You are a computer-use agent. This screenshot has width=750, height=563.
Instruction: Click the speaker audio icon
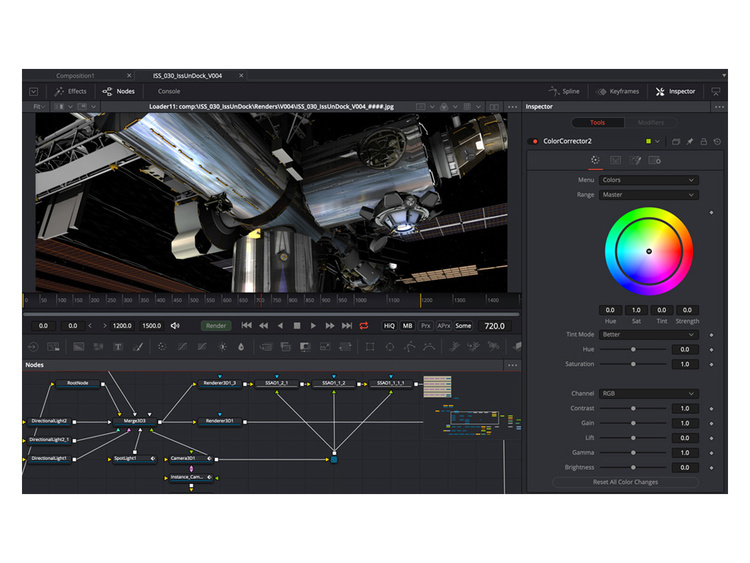coord(175,325)
